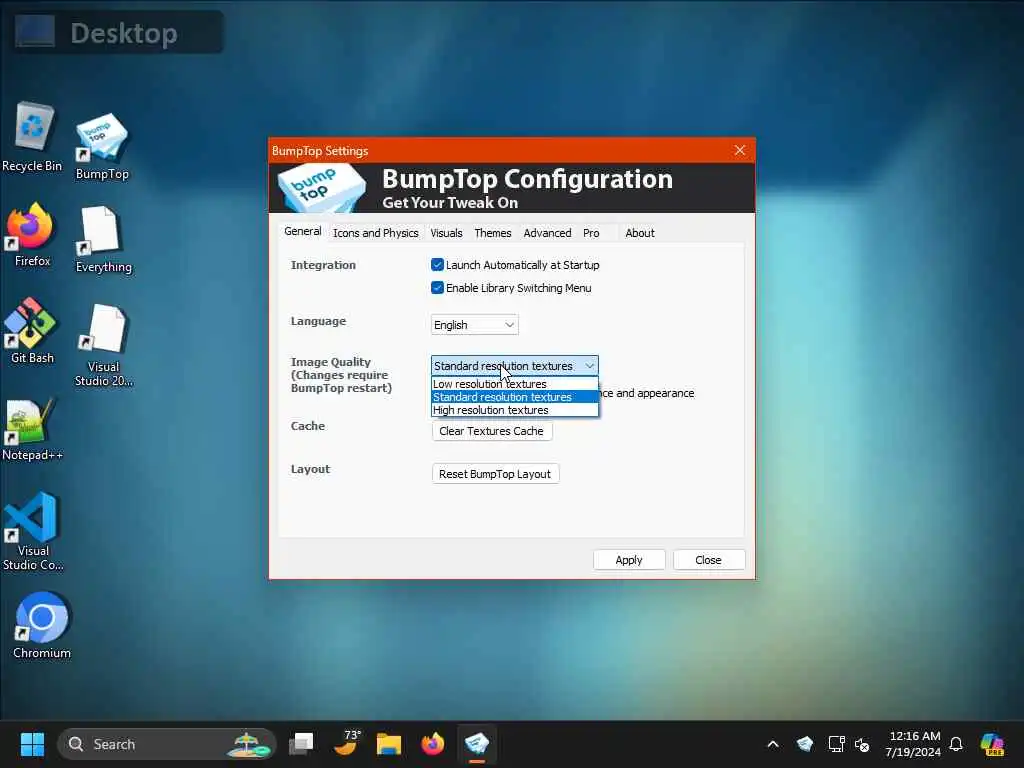Click the BumpTop taskbar icon
The width and height of the screenshot is (1024, 768).
[477, 744]
